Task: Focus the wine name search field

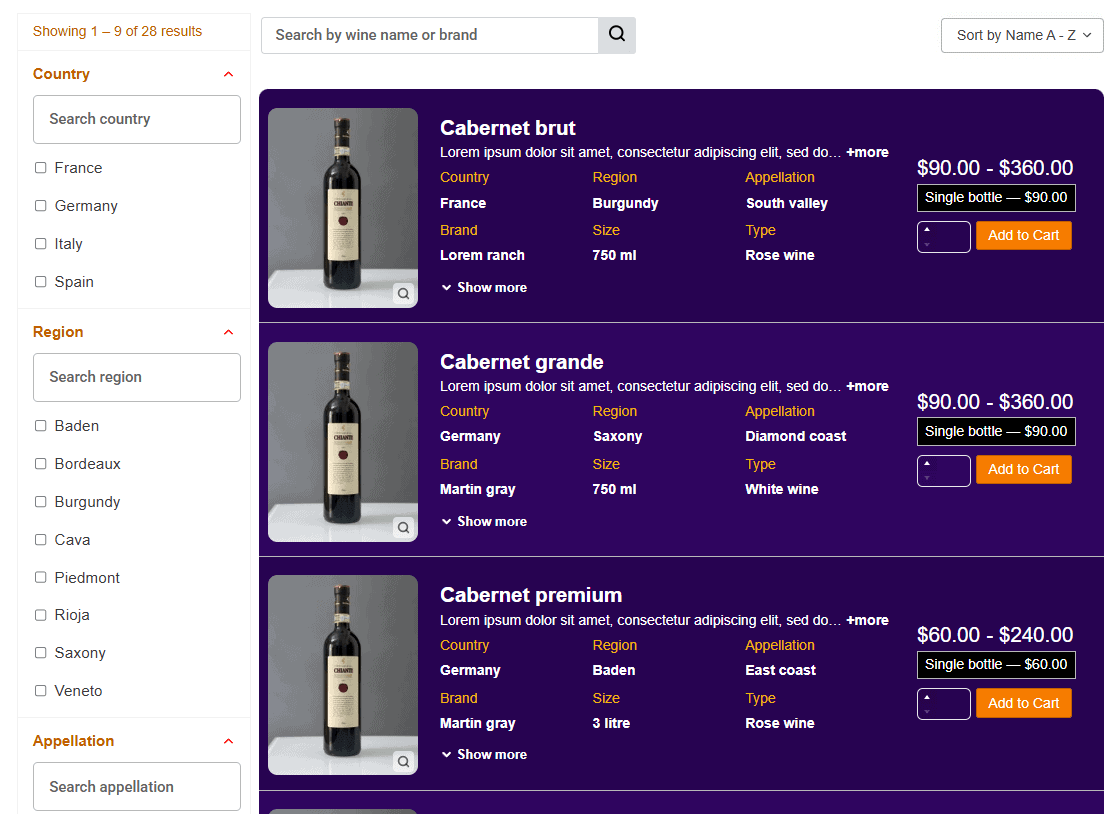Action: point(430,35)
